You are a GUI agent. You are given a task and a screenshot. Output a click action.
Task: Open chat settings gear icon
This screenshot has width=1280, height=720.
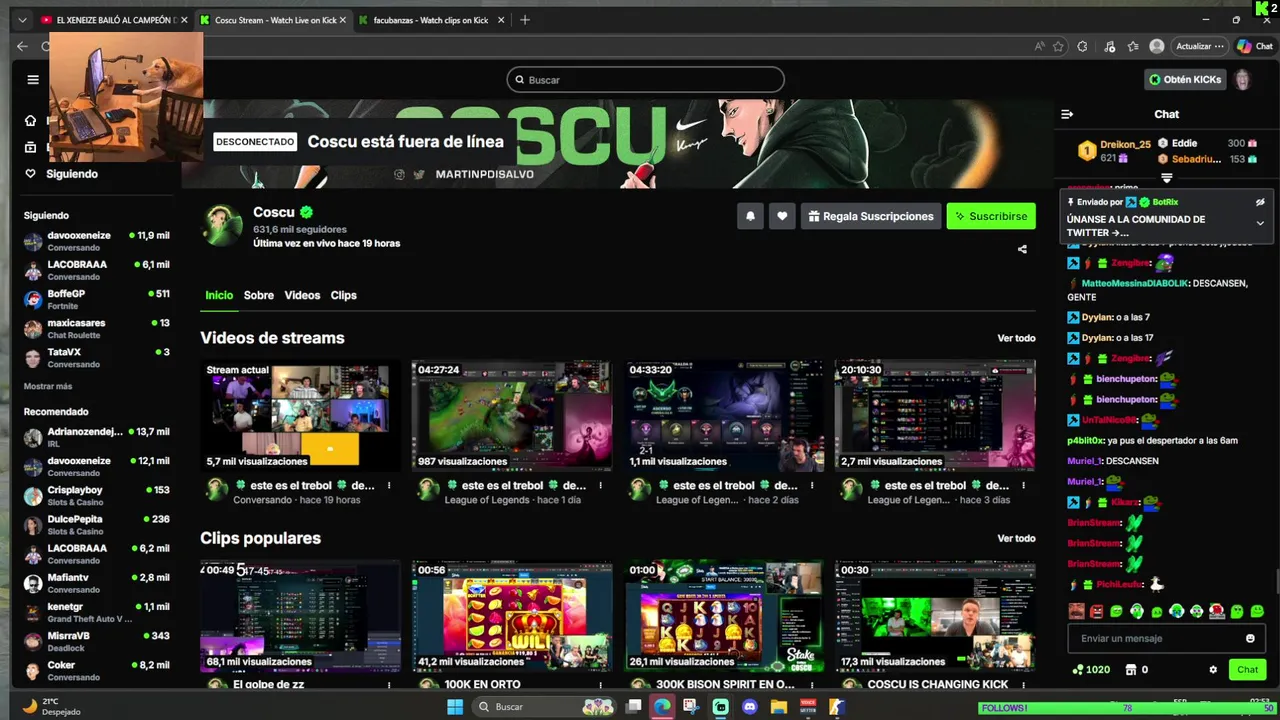point(1213,670)
